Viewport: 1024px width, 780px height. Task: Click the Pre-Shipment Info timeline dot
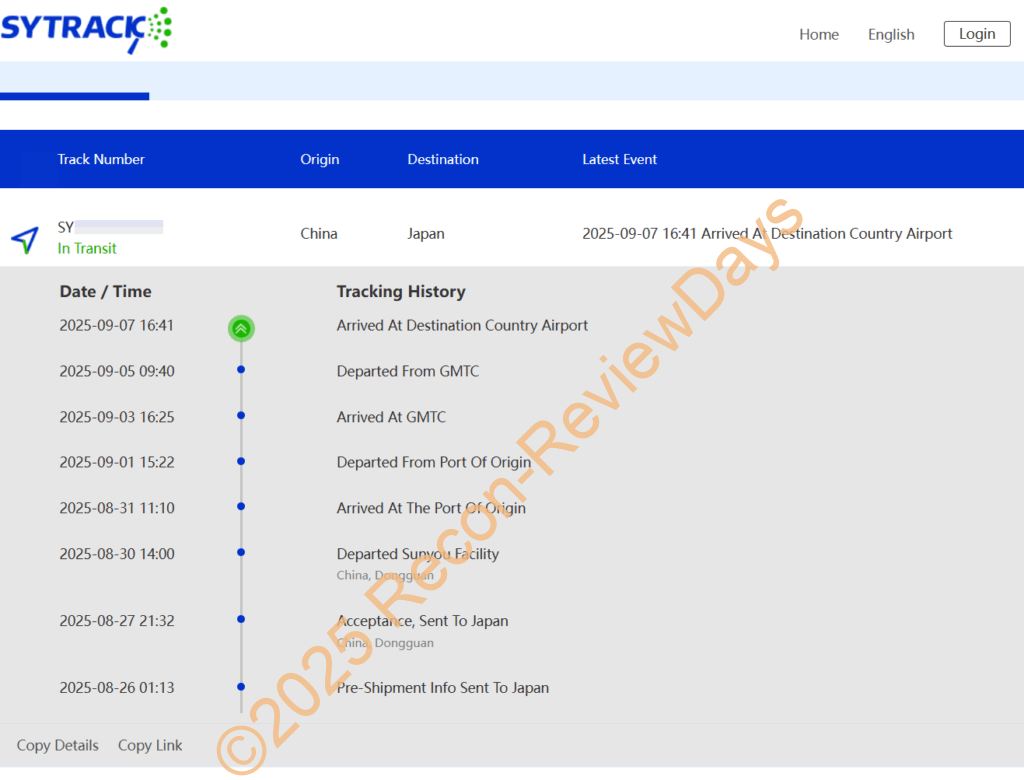click(241, 687)
